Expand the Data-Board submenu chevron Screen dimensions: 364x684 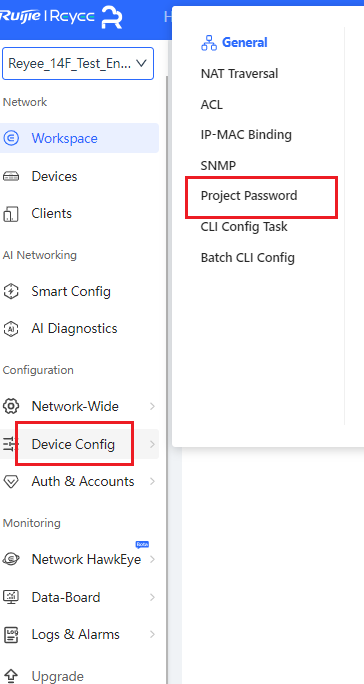pyautogui.click(x=152, y=597)
